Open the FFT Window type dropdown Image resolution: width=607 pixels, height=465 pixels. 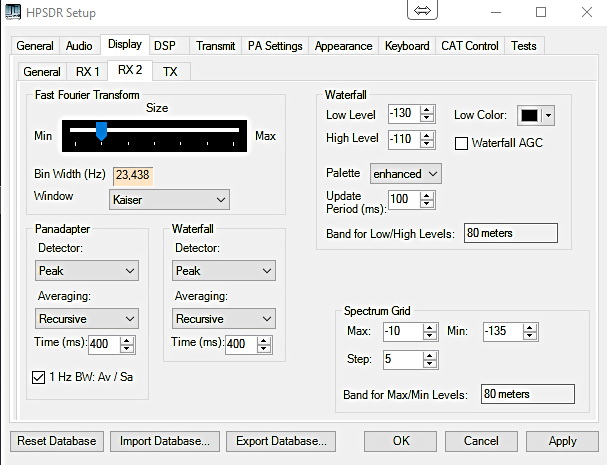tap(169, 200)
